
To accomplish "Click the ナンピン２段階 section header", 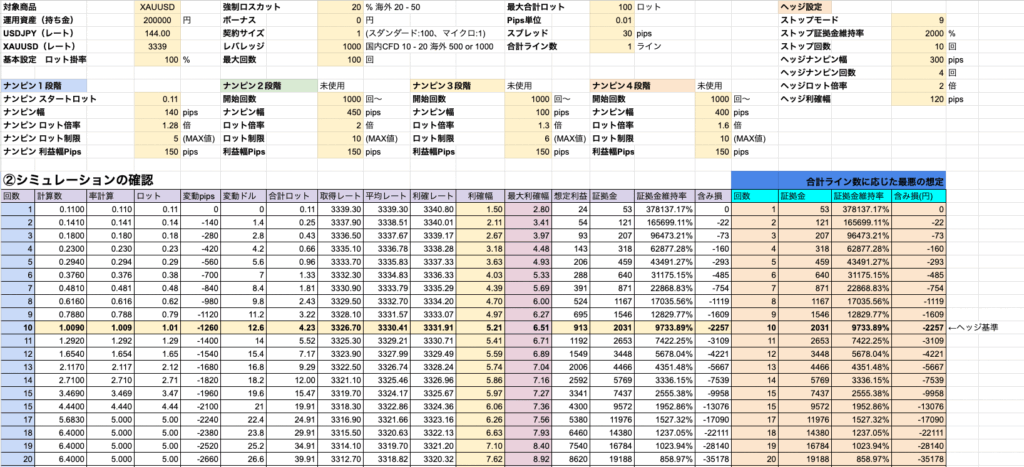I will tap(269, 86).
